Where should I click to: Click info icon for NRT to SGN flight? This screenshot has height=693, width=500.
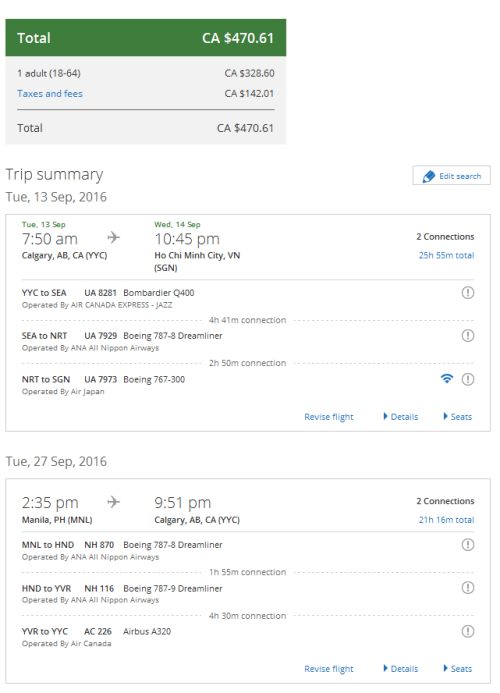coord(468,379)
